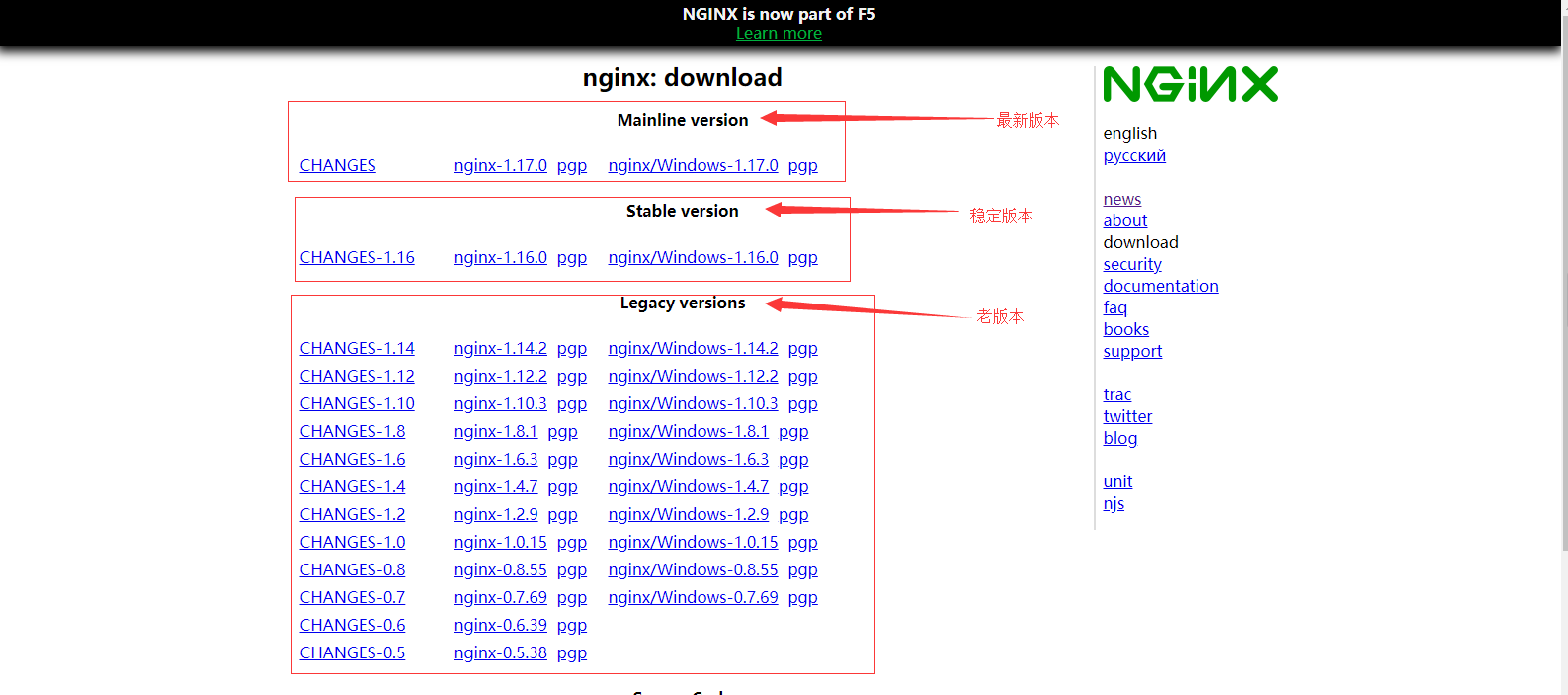
Task: Click the NGINX logo image
Action: (1190, 85)
